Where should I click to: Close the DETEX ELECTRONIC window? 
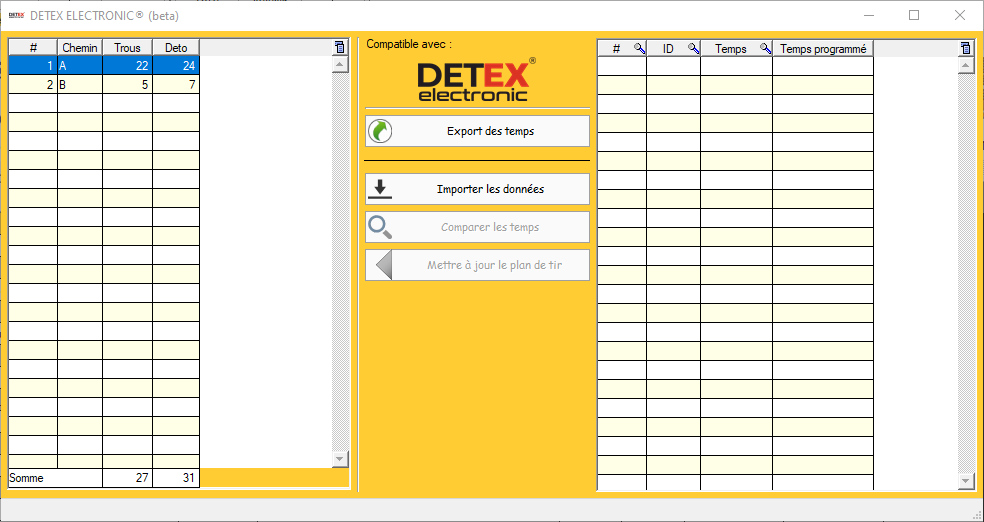(x=960, y=16)
